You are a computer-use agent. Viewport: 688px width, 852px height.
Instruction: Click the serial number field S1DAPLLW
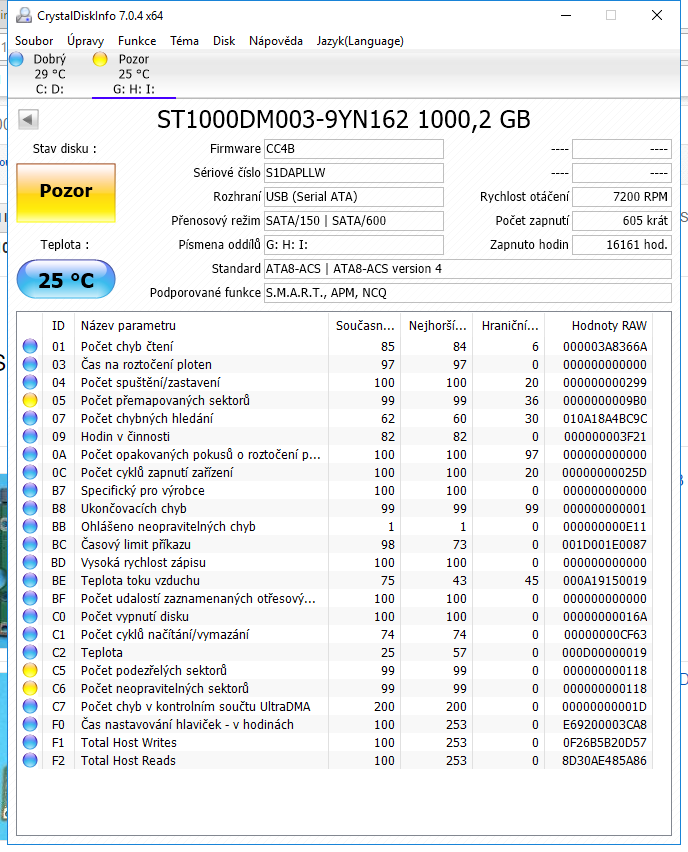point(354,173)
